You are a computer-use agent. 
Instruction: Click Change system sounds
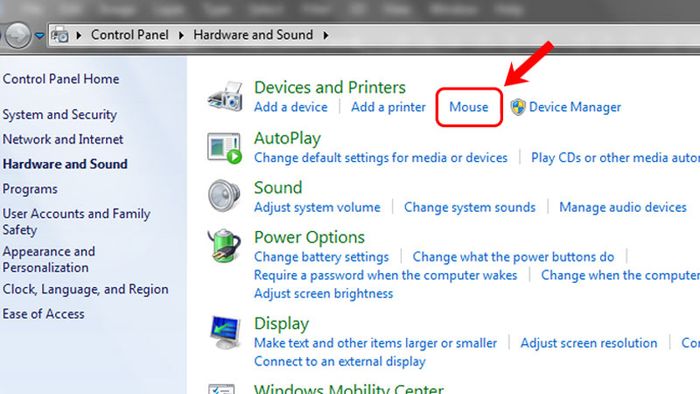coord(470,207)
